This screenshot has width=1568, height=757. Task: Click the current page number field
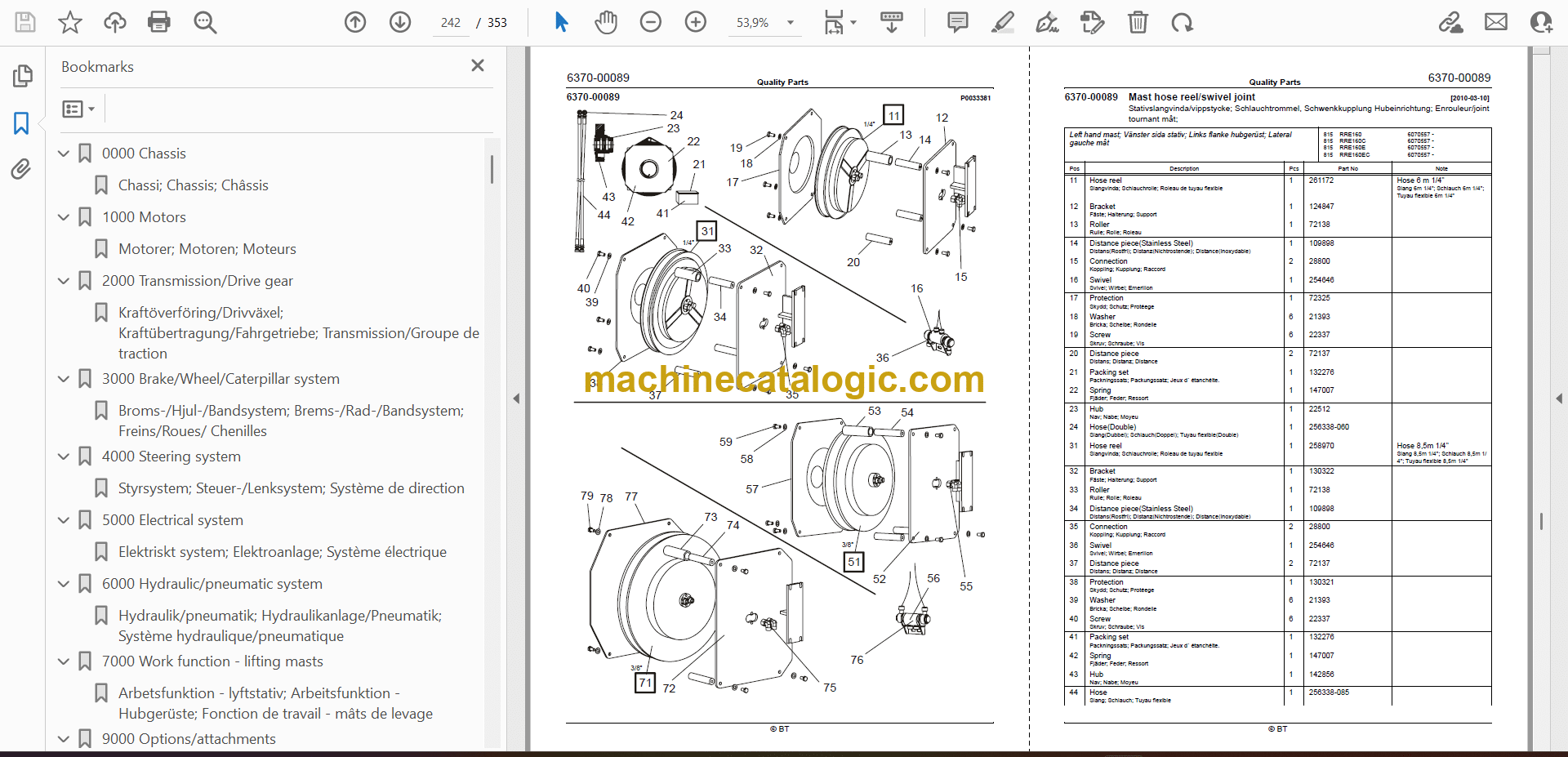pyautogui.click(x=451, y=23)
